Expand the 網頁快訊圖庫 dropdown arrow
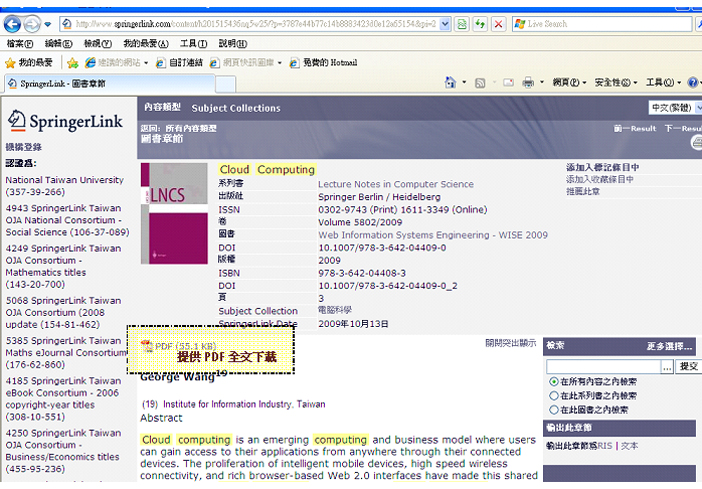This screenshot has width=702, height=489. click(x=279, y=63)
